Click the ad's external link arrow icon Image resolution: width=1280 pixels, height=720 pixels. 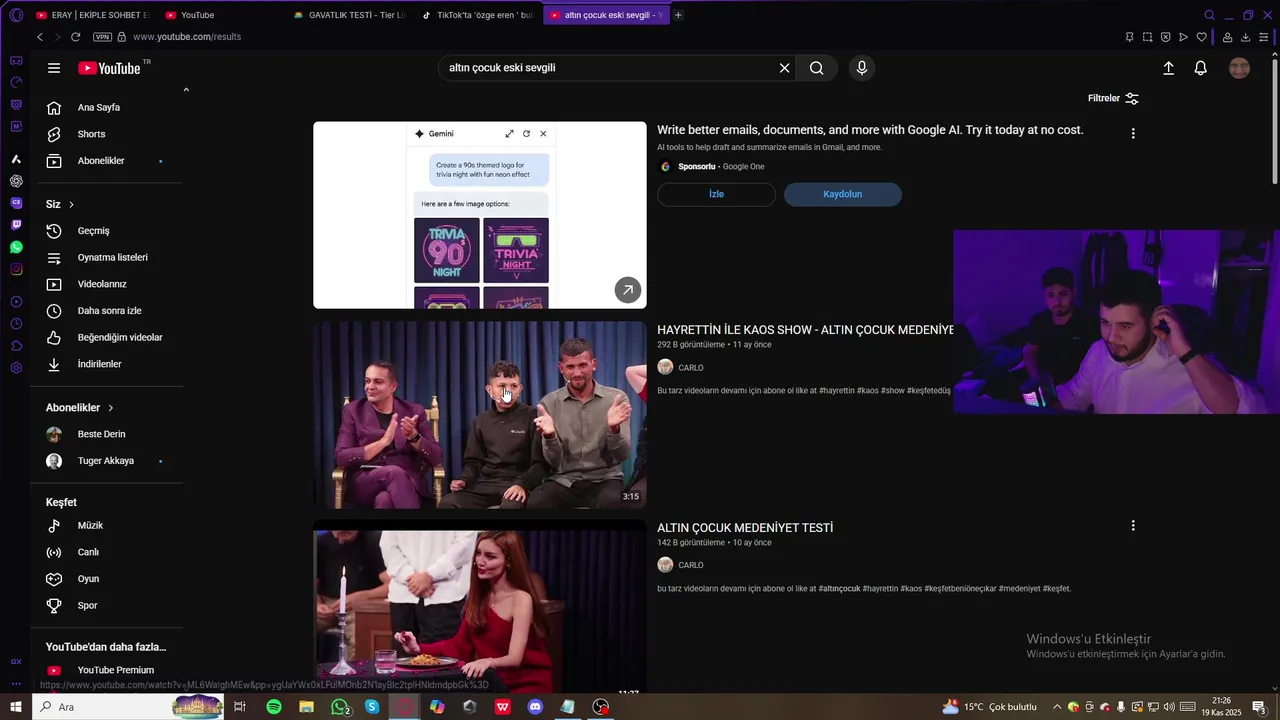(628, 290)
